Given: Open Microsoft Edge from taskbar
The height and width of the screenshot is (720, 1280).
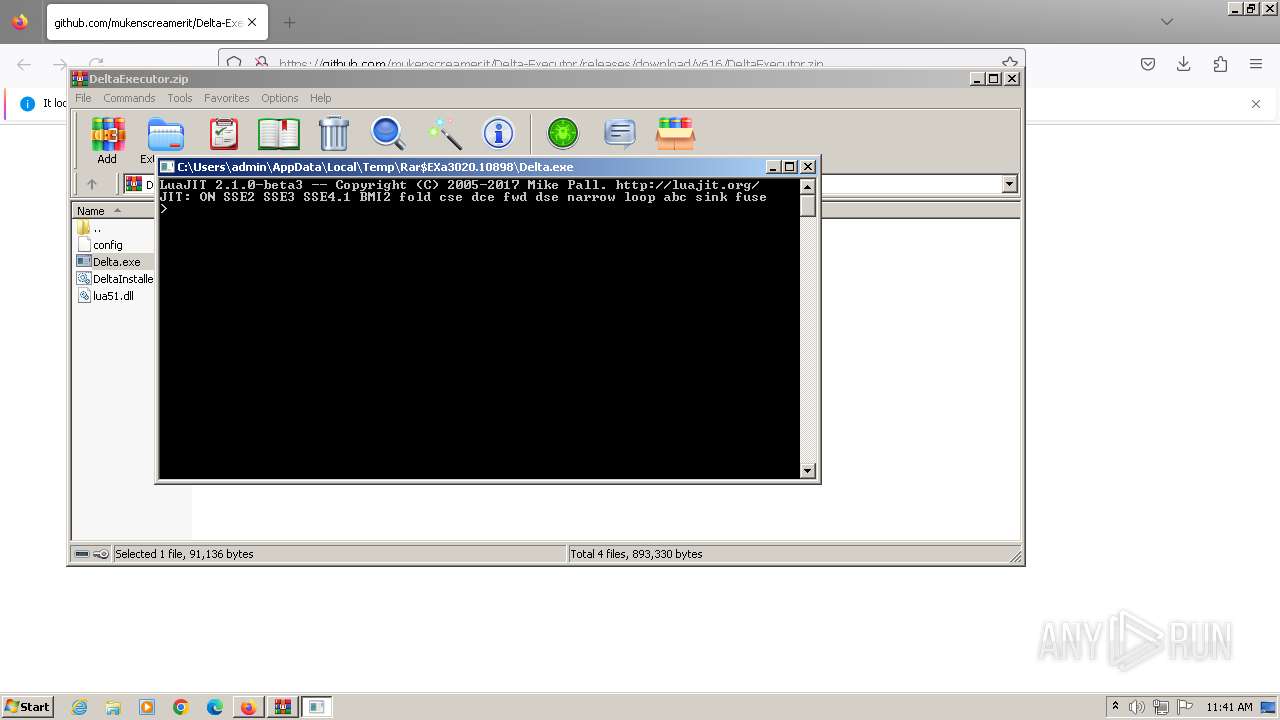Looking at the screenshot, I should 215,707.
